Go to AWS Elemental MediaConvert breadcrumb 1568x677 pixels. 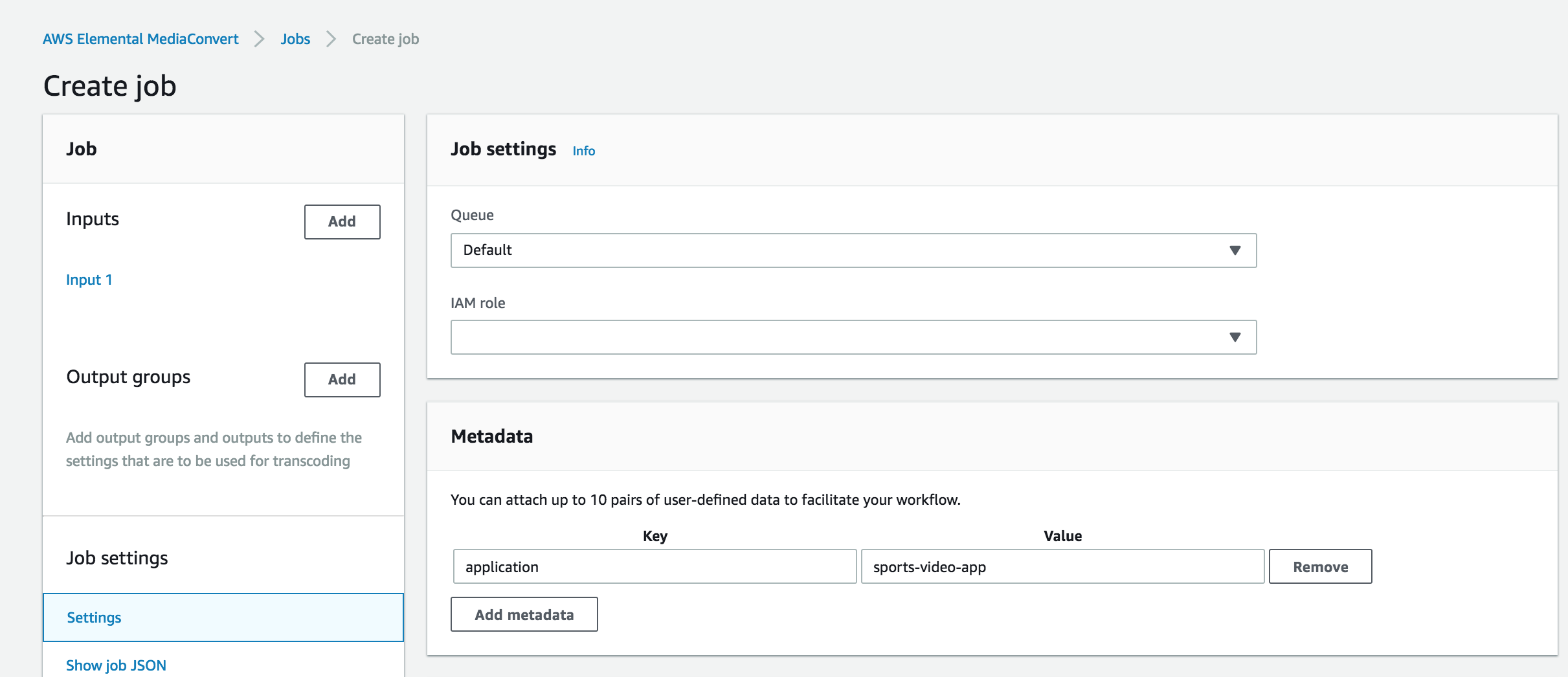140,39
